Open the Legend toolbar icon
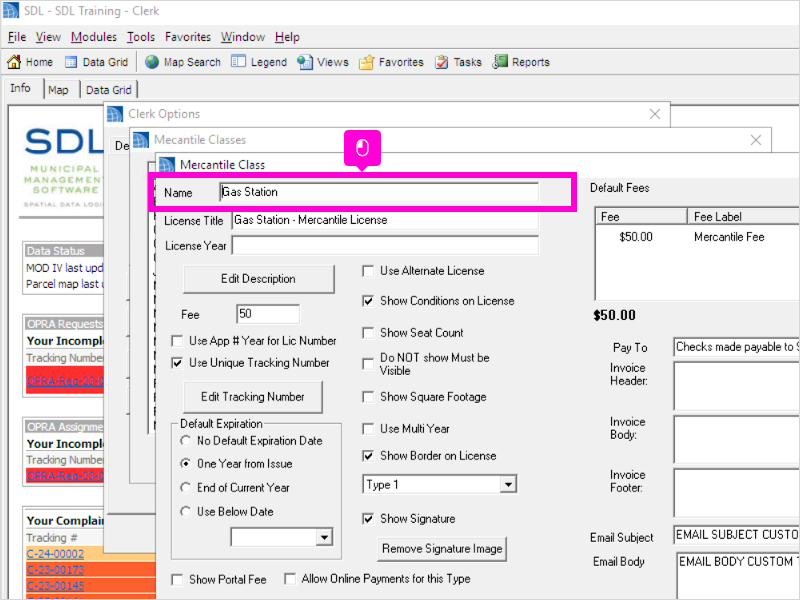Image resolution: width=800 pixels, height=600 pixels. pos(238,62)
